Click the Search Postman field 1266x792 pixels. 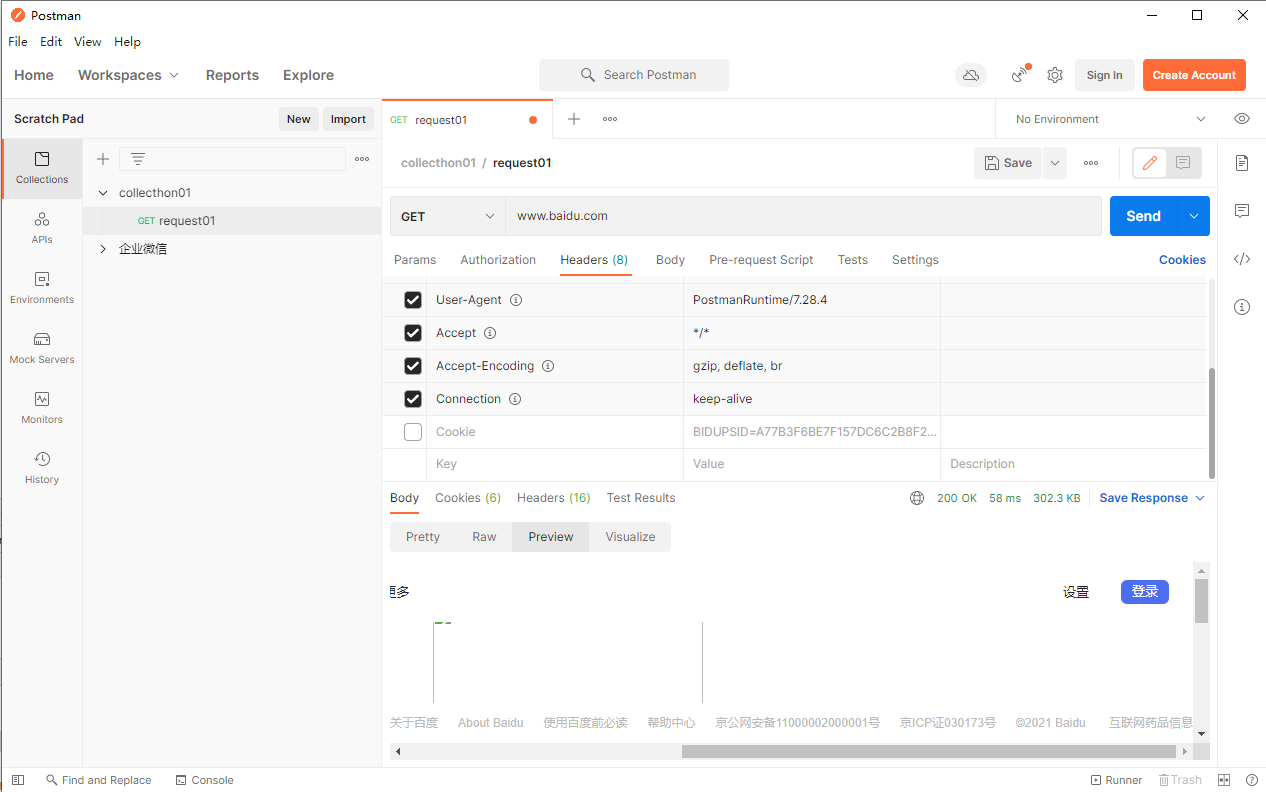[634, 75]
